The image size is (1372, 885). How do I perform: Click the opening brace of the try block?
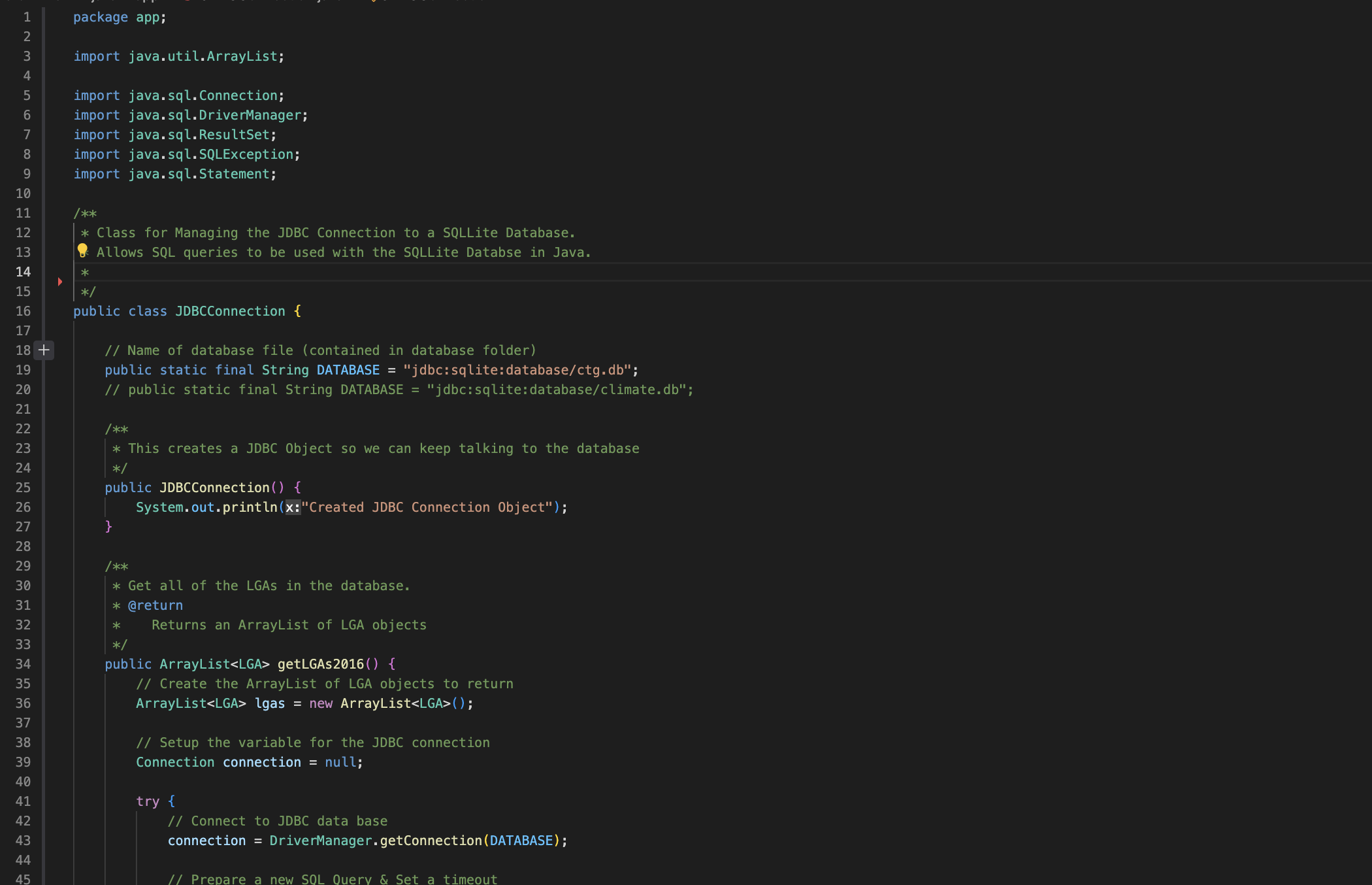coord(171,801)
